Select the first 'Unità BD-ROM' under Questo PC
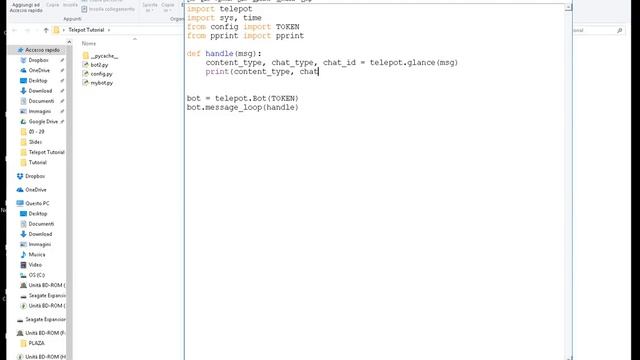This screenshot has height=360, width=640. point(42,285)
